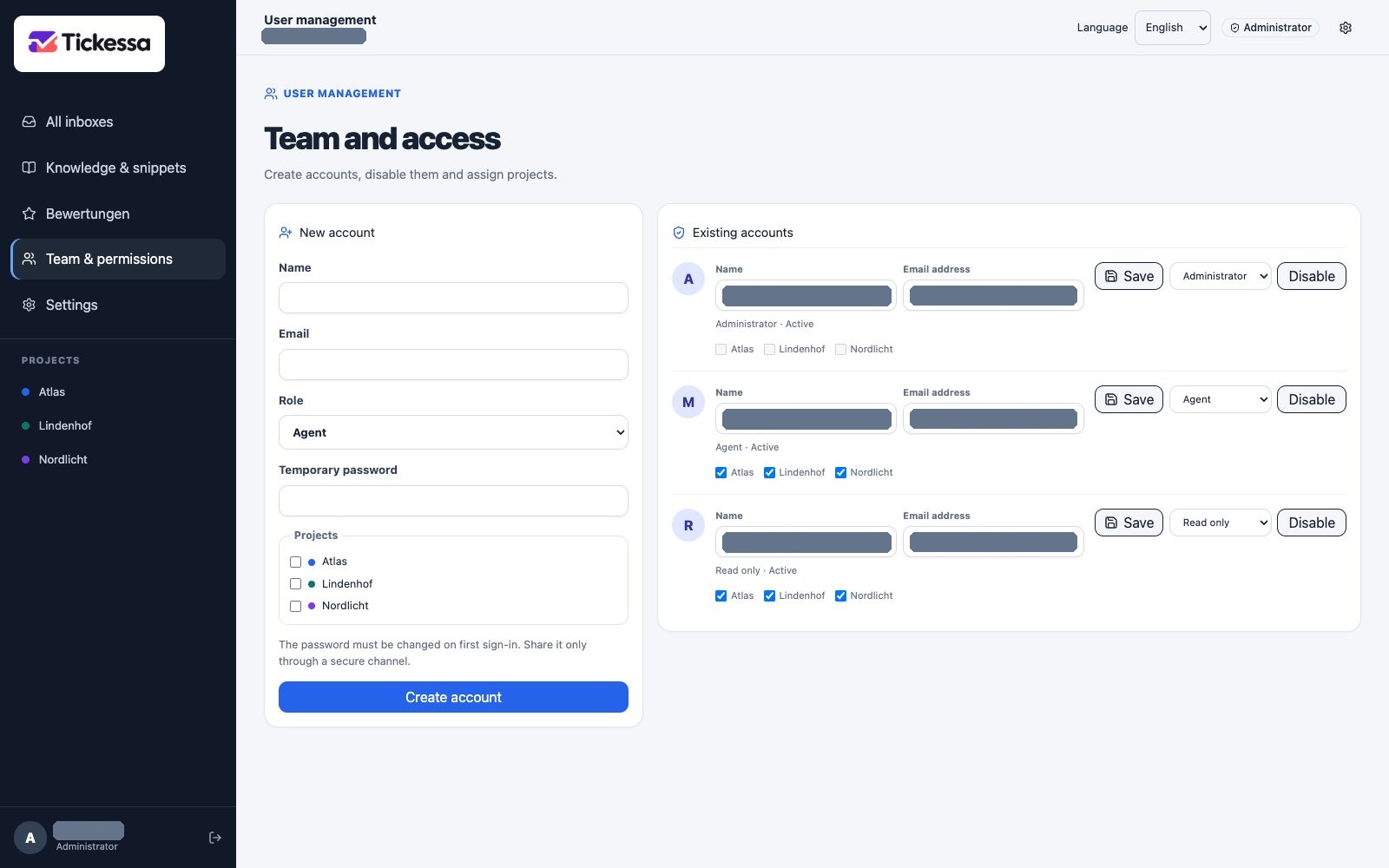Image resolution: width=1389 pixels, height=868 pixels.
Task: Go to Bewertungen
Action: 118,214
